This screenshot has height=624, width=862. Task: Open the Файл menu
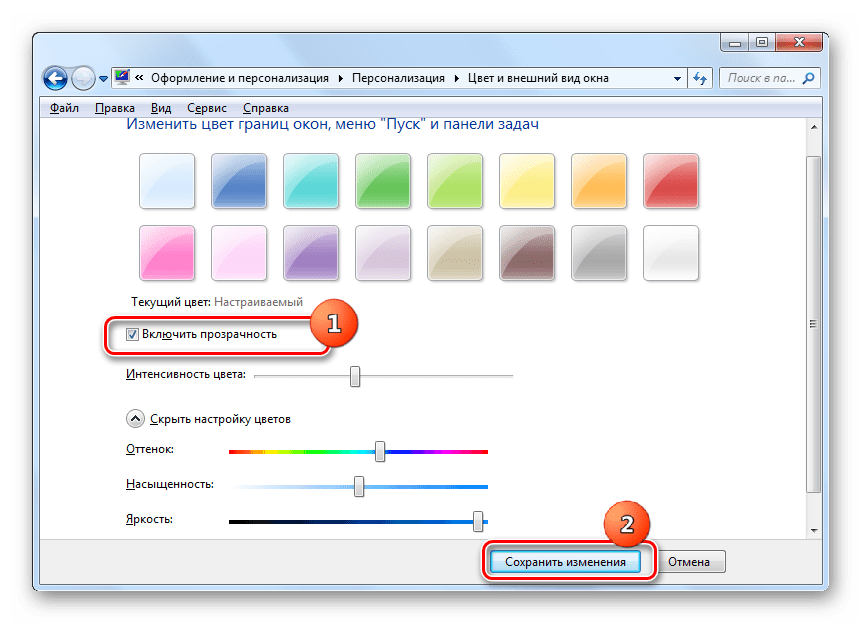(x=64, y=108)
